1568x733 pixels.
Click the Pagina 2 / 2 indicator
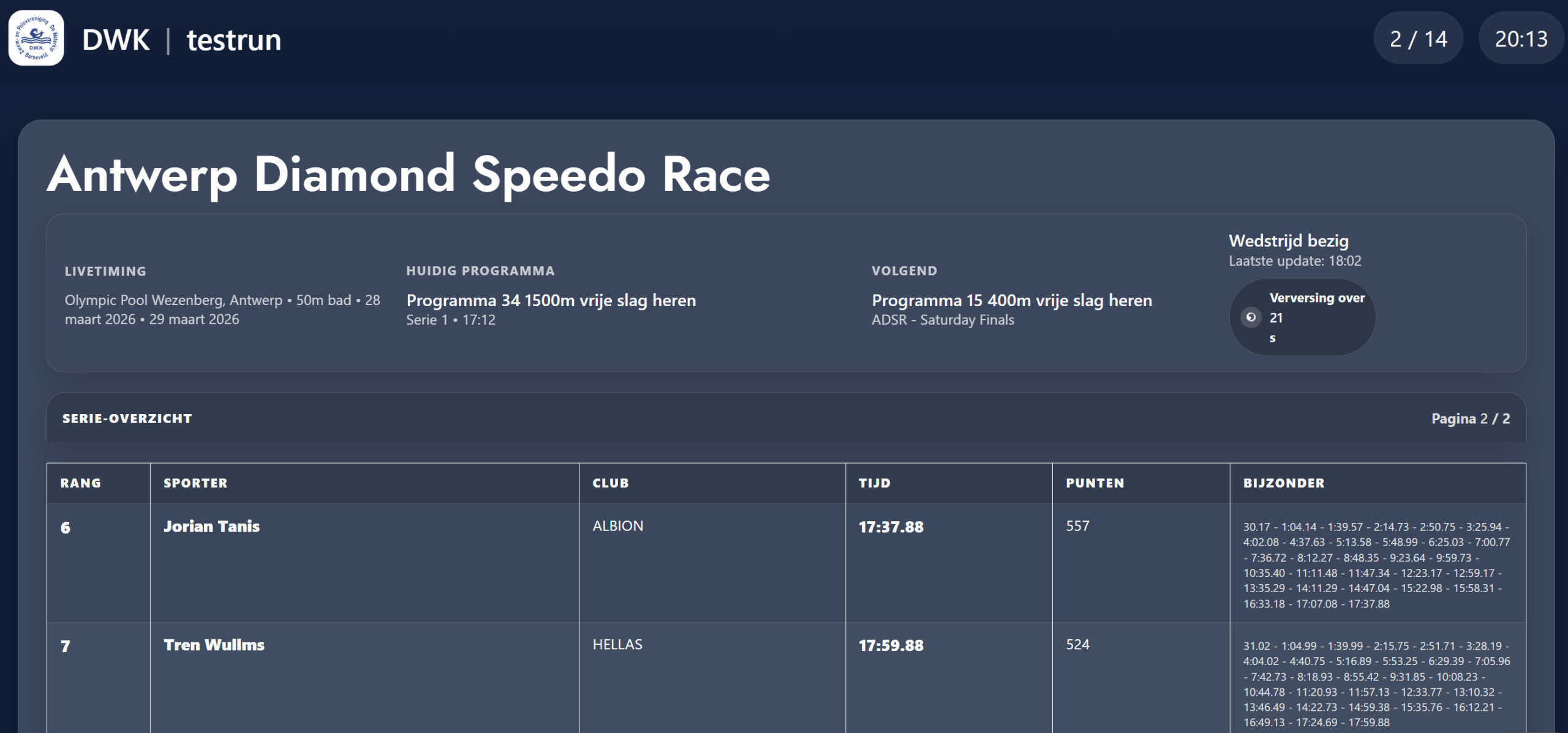click(1470, 419)
